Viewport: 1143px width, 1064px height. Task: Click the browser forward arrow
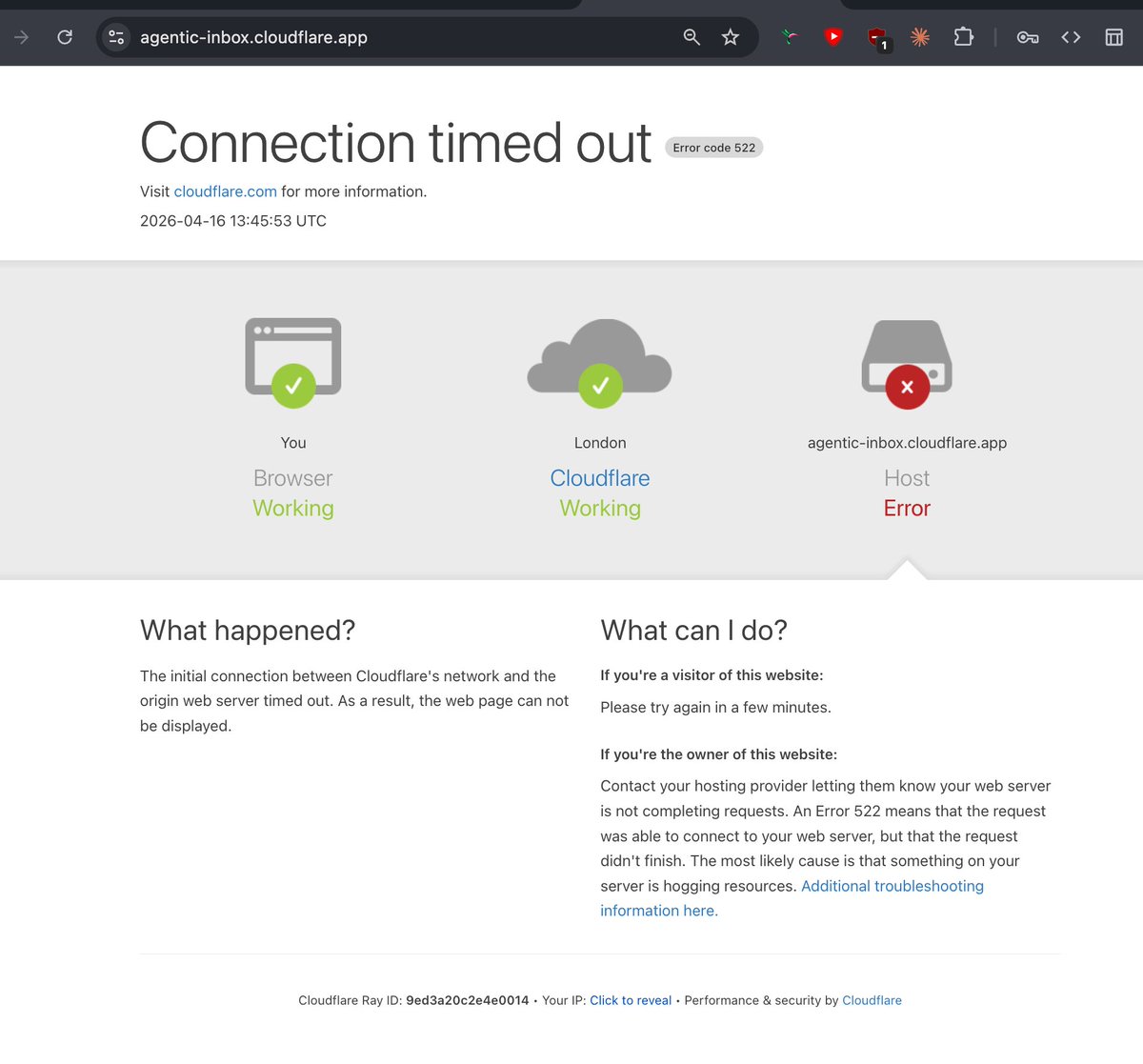(x=21, y=37)
